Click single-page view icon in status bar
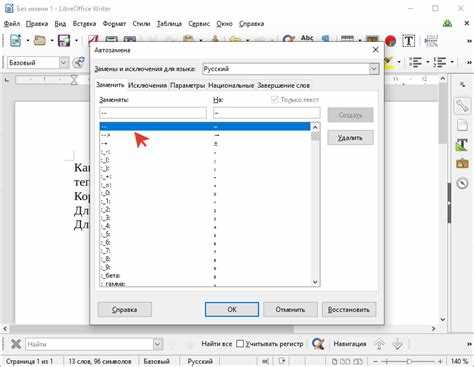Screen dimensions: 474x367 [334, 361]
